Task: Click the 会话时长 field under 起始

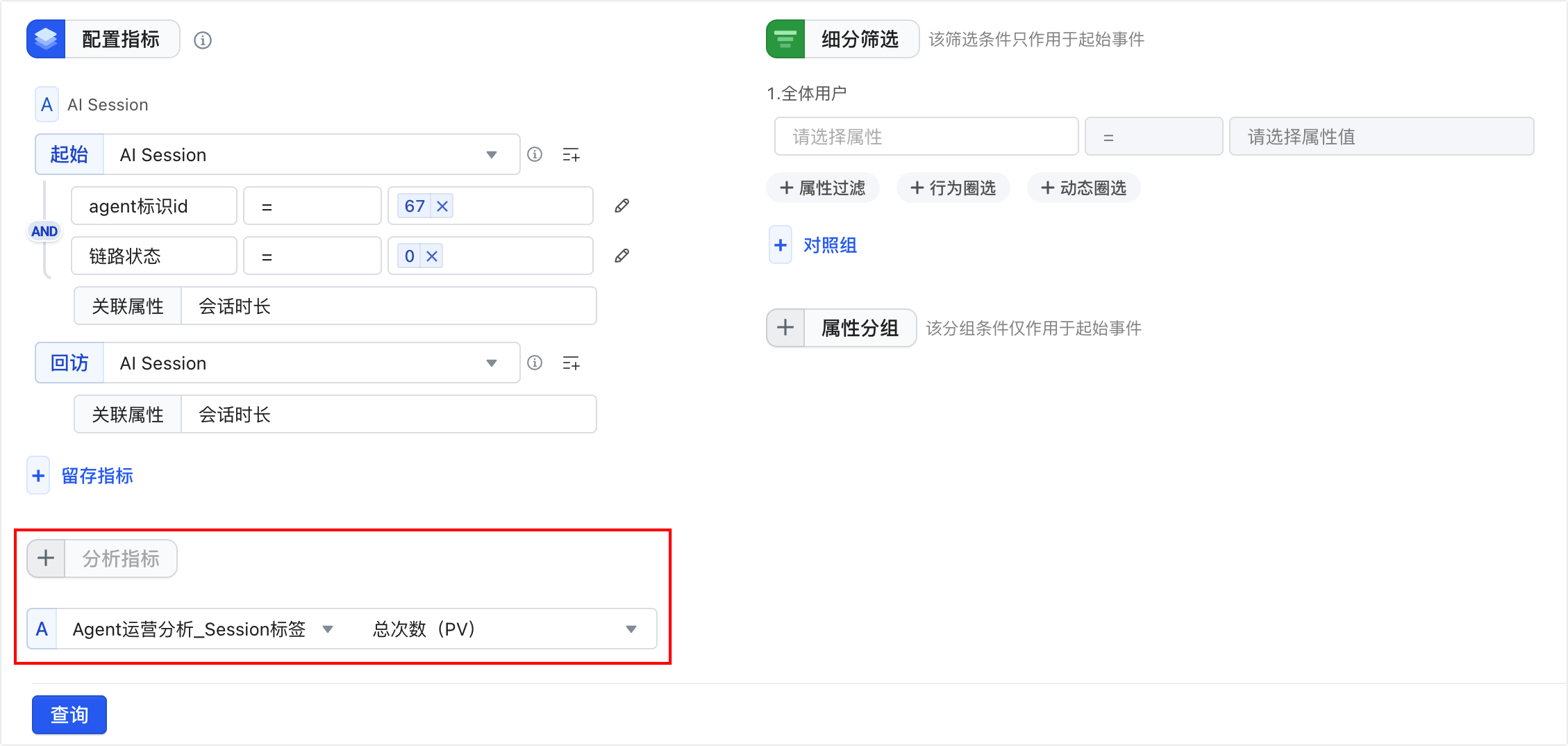Action: click(389, 306)
